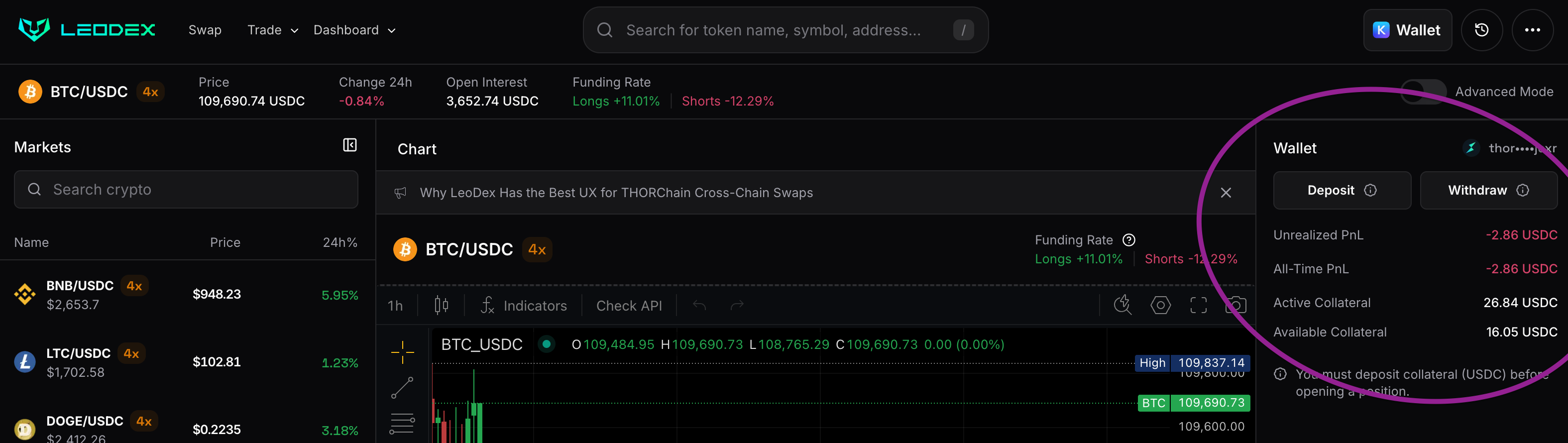Go to the Swap page
Image resolution: width=1568 pixels, height=443 pixels.
click(205, 30)
